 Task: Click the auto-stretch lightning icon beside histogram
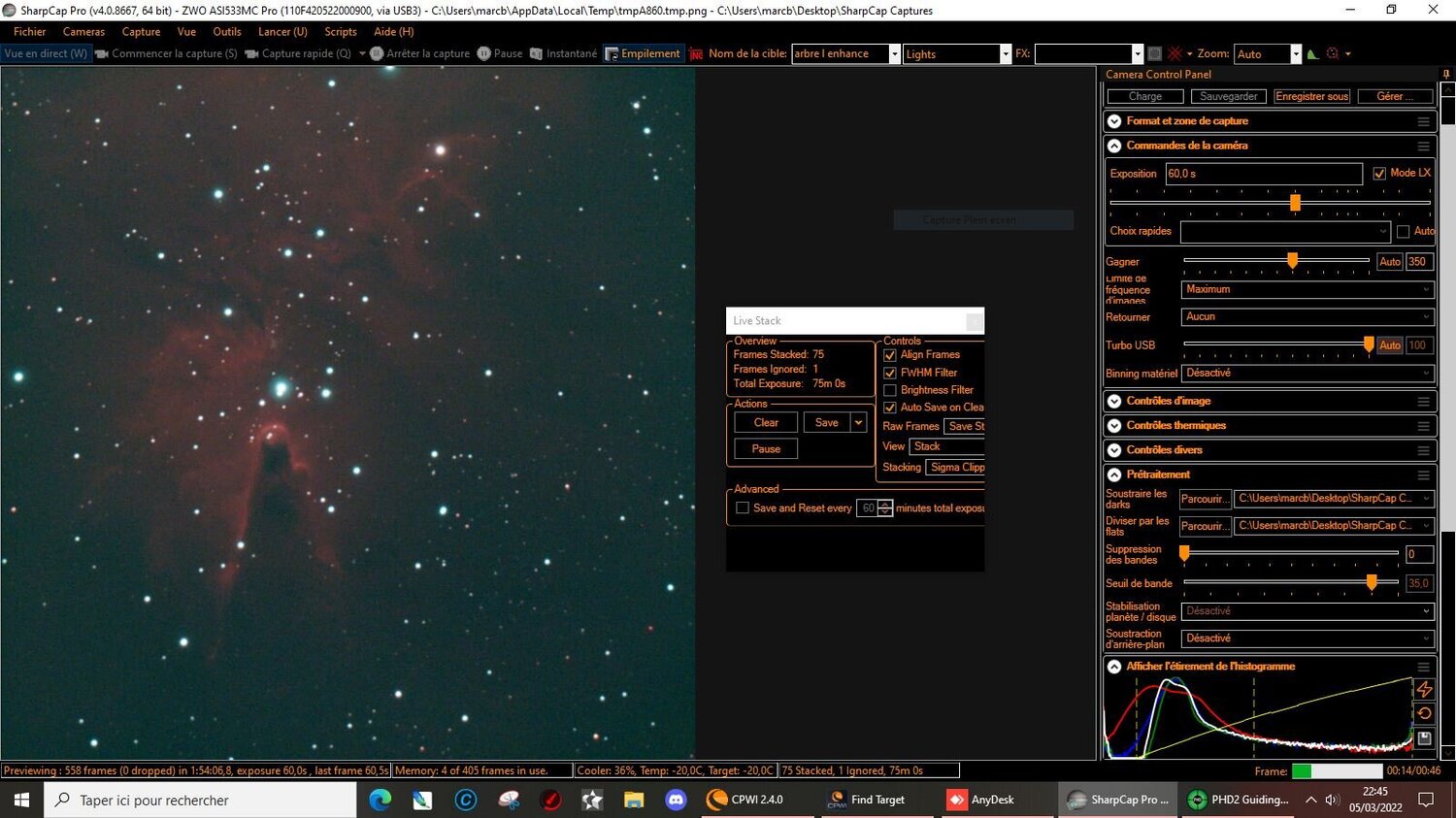click(x=1424, y=689)
